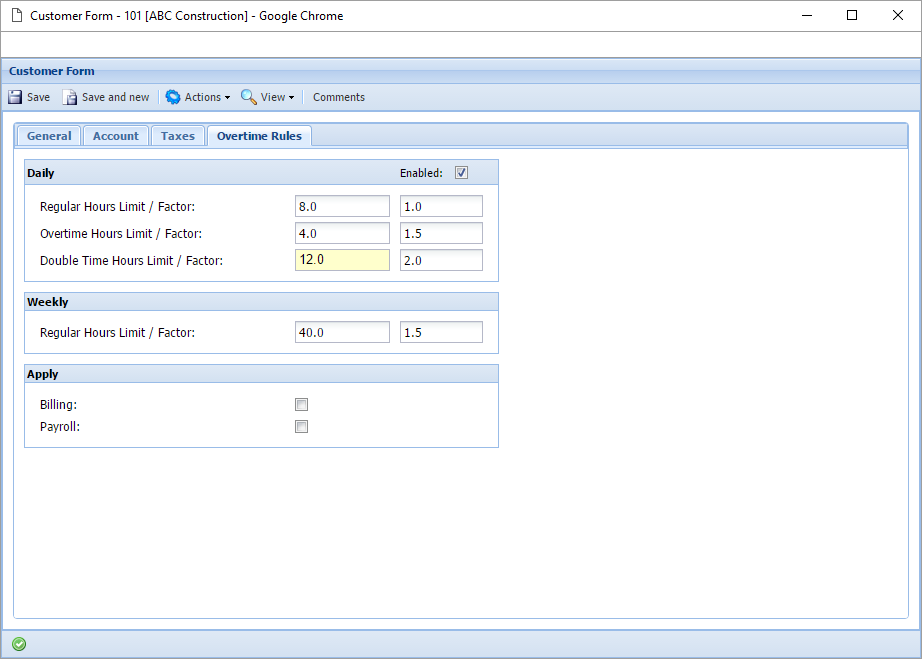Viewport: 922px width, 659px height.
Task: Click the Double Time Hours Limit field
Action: click(342, 260)
